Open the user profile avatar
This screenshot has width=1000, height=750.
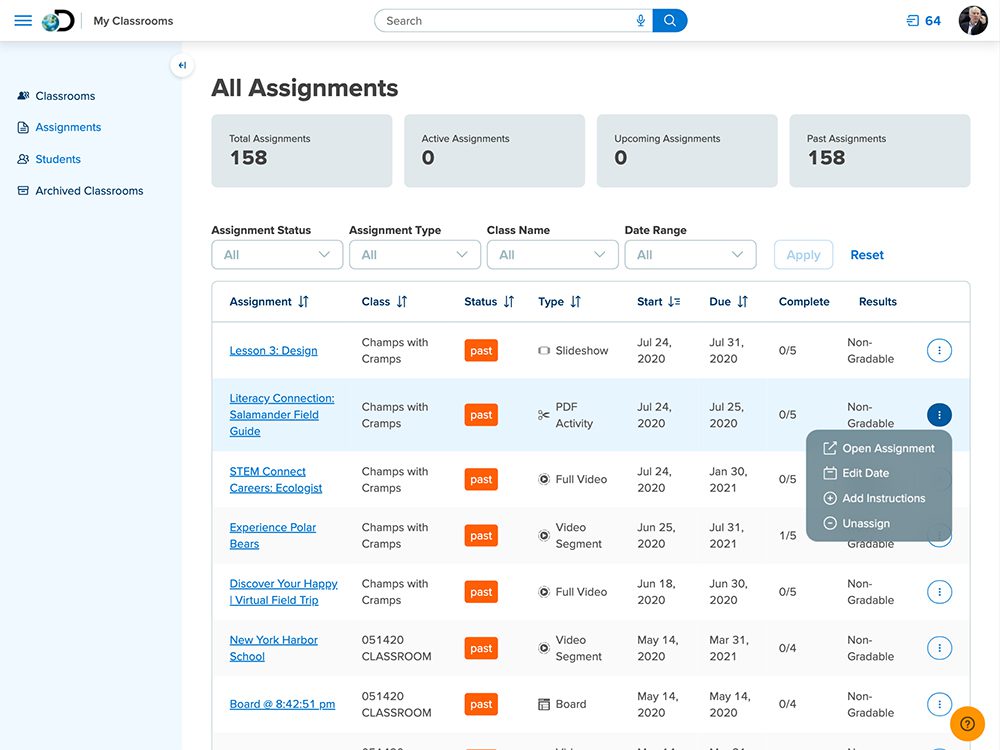[972, 21]
